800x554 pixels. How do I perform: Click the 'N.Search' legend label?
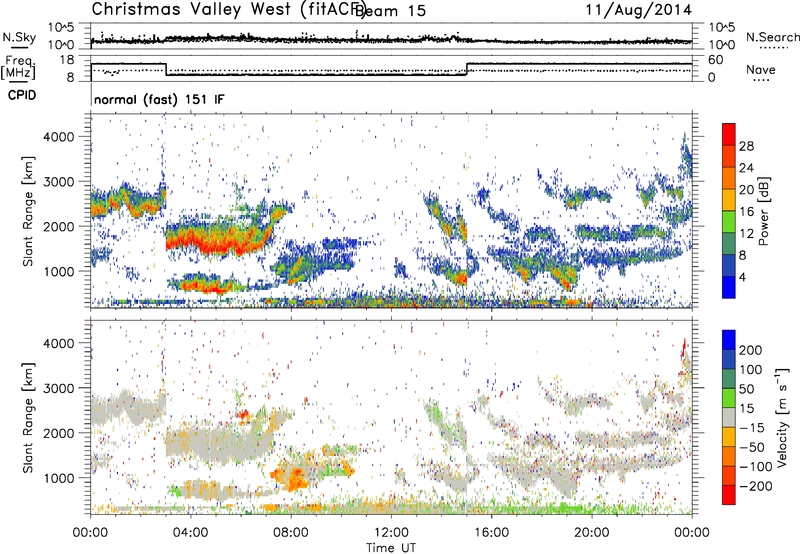772,37
